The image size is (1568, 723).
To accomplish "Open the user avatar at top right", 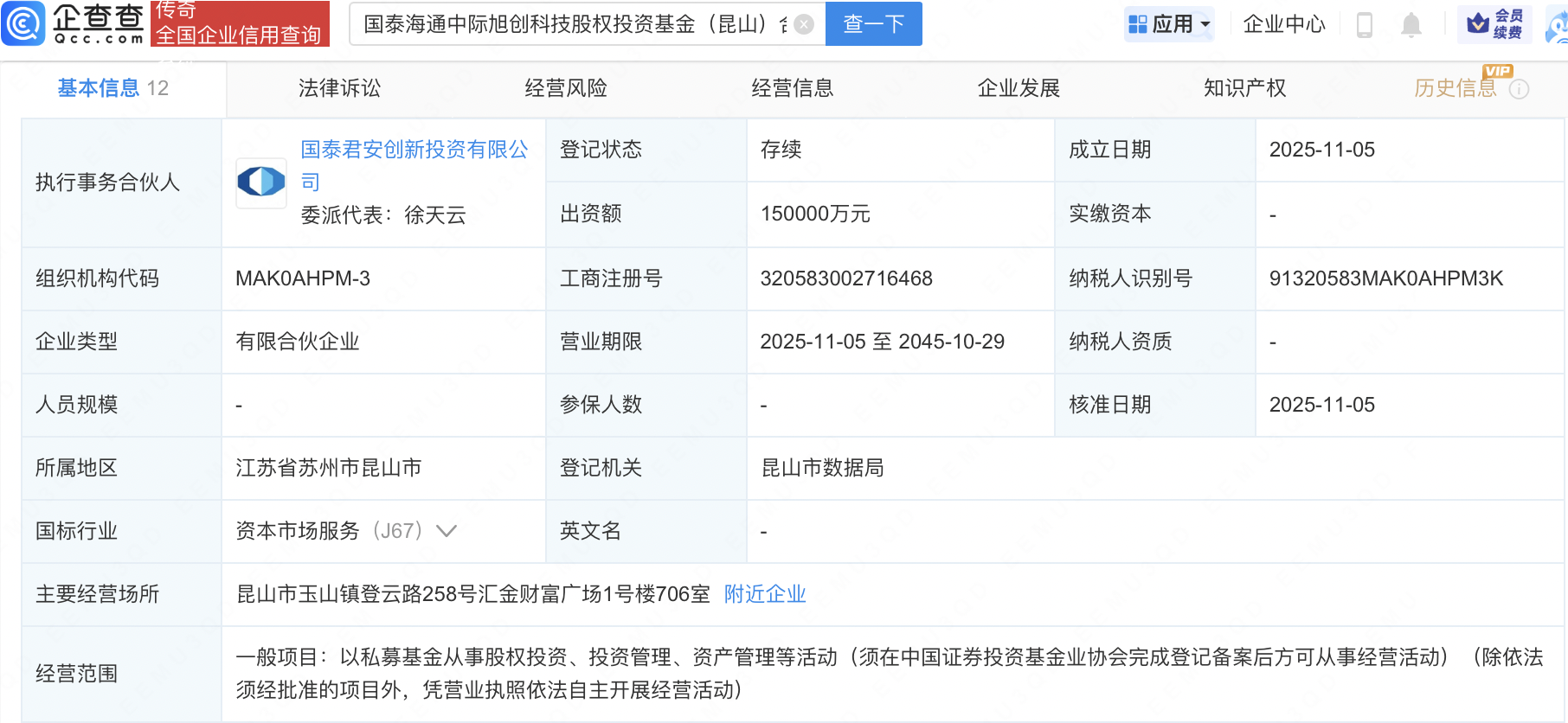I will click(x=1558, y=26).
